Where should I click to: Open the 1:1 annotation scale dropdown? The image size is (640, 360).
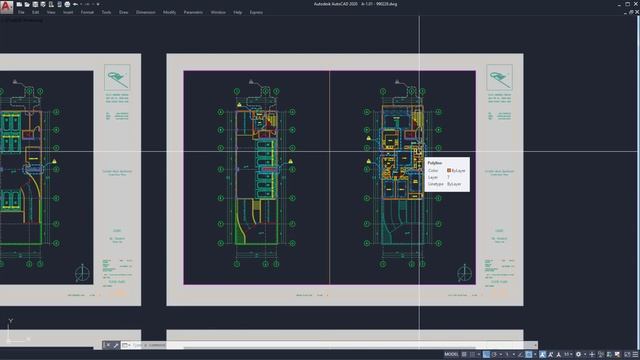coord(568,355)
